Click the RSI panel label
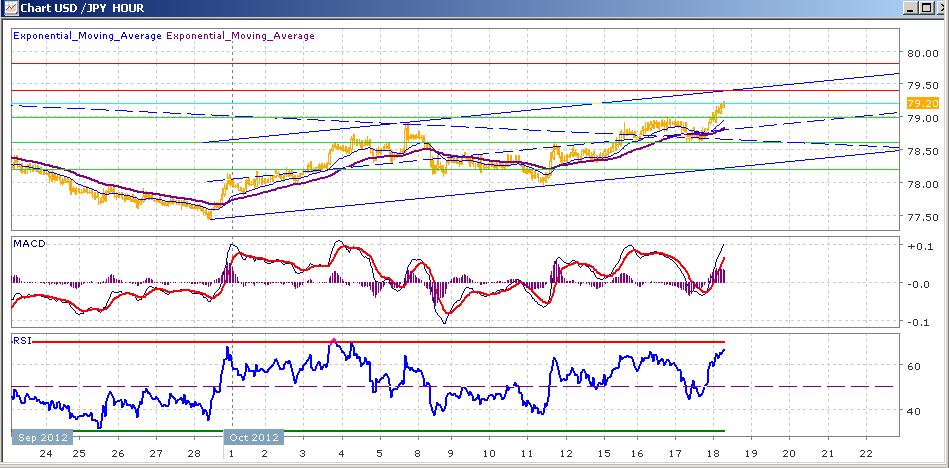 coord(22,341)
